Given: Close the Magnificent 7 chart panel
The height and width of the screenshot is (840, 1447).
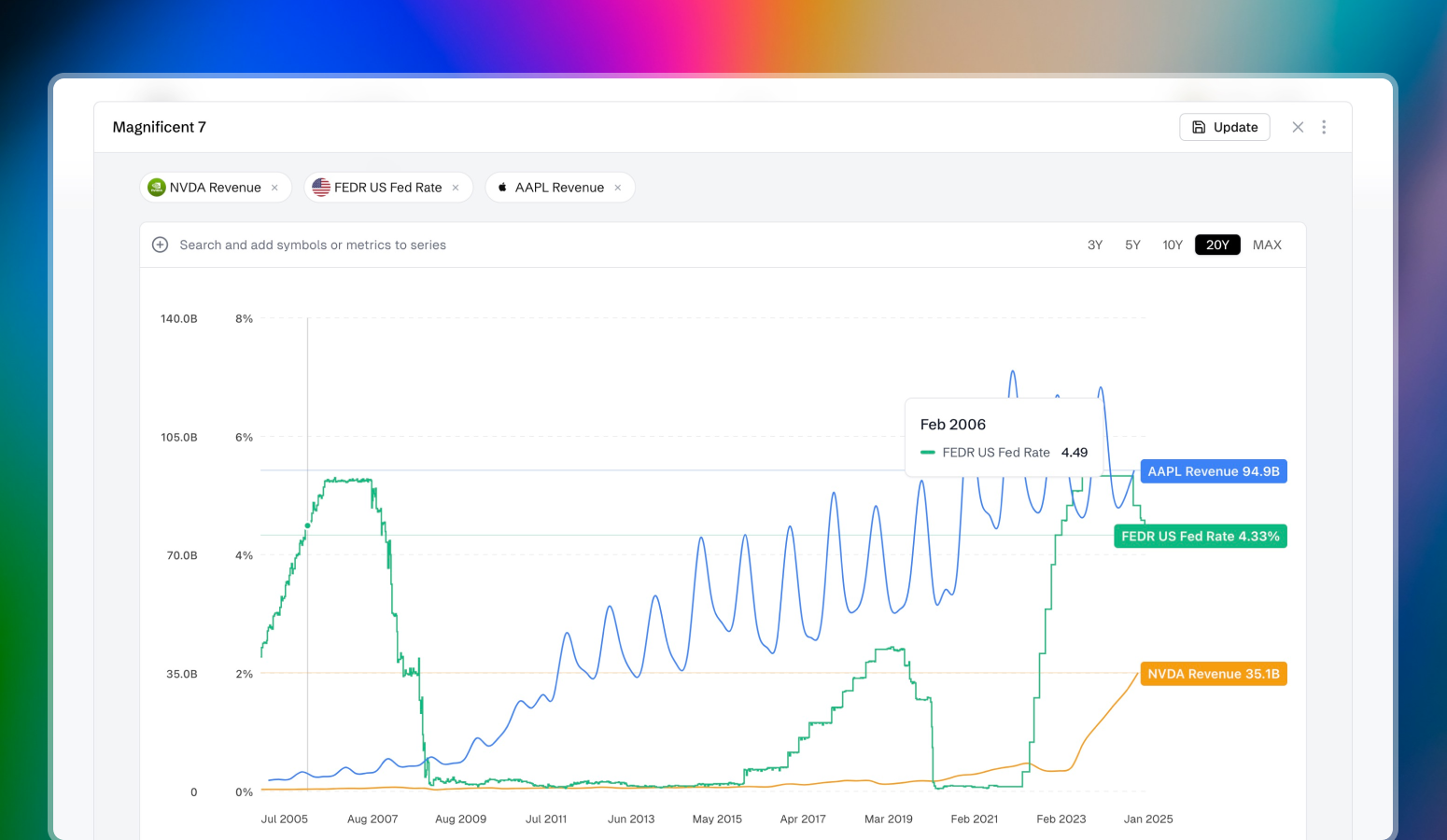Looking at the screenshot, I should pos(1298,127).
